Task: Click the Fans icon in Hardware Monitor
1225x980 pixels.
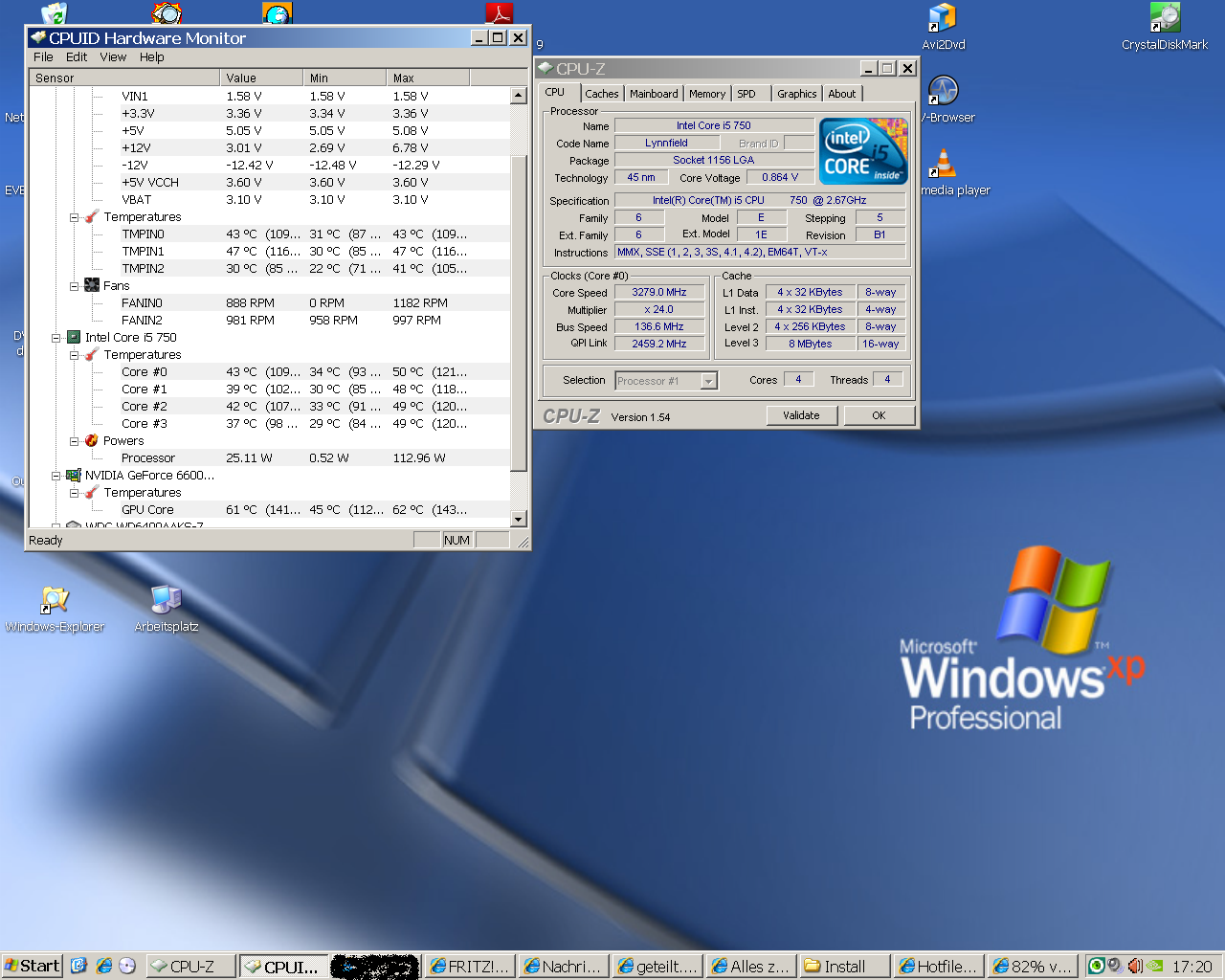Action: 92,285
